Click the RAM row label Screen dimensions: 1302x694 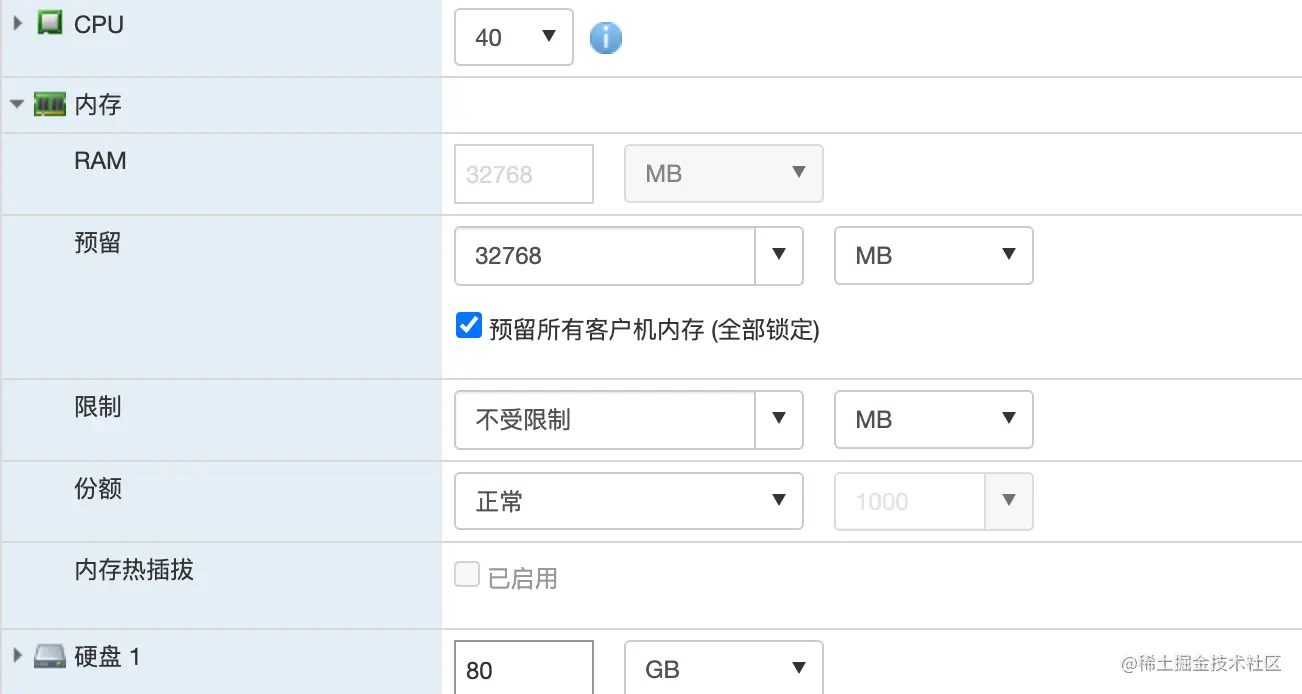[100, 161]
